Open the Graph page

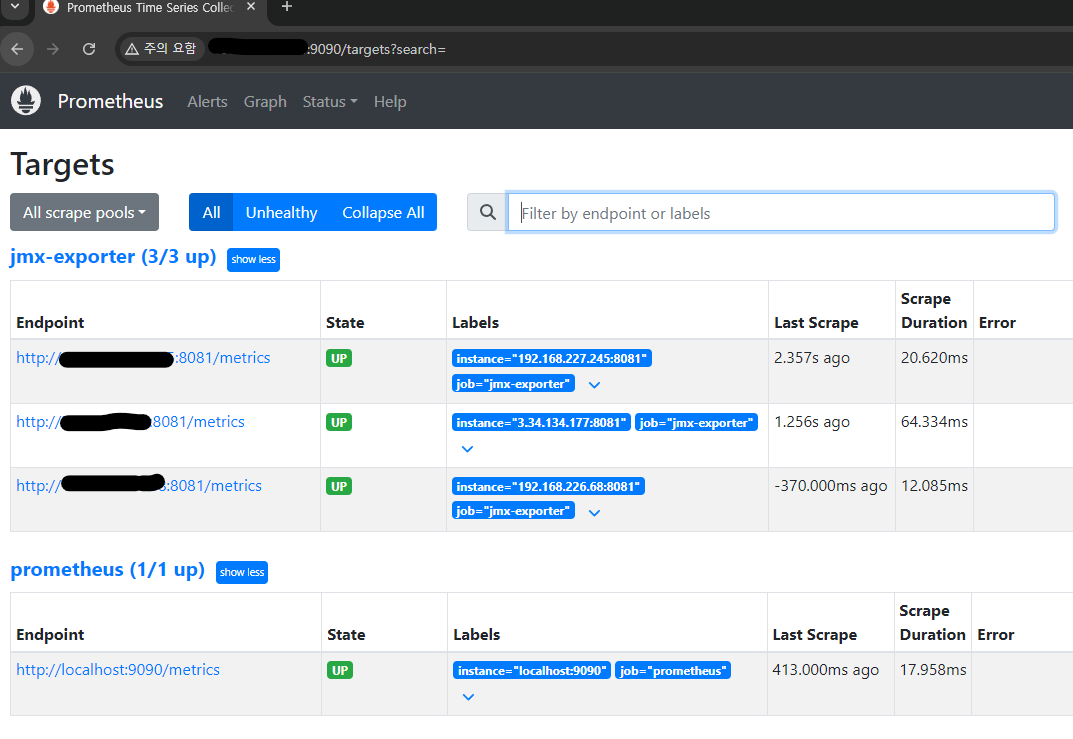tap(265, 101)
